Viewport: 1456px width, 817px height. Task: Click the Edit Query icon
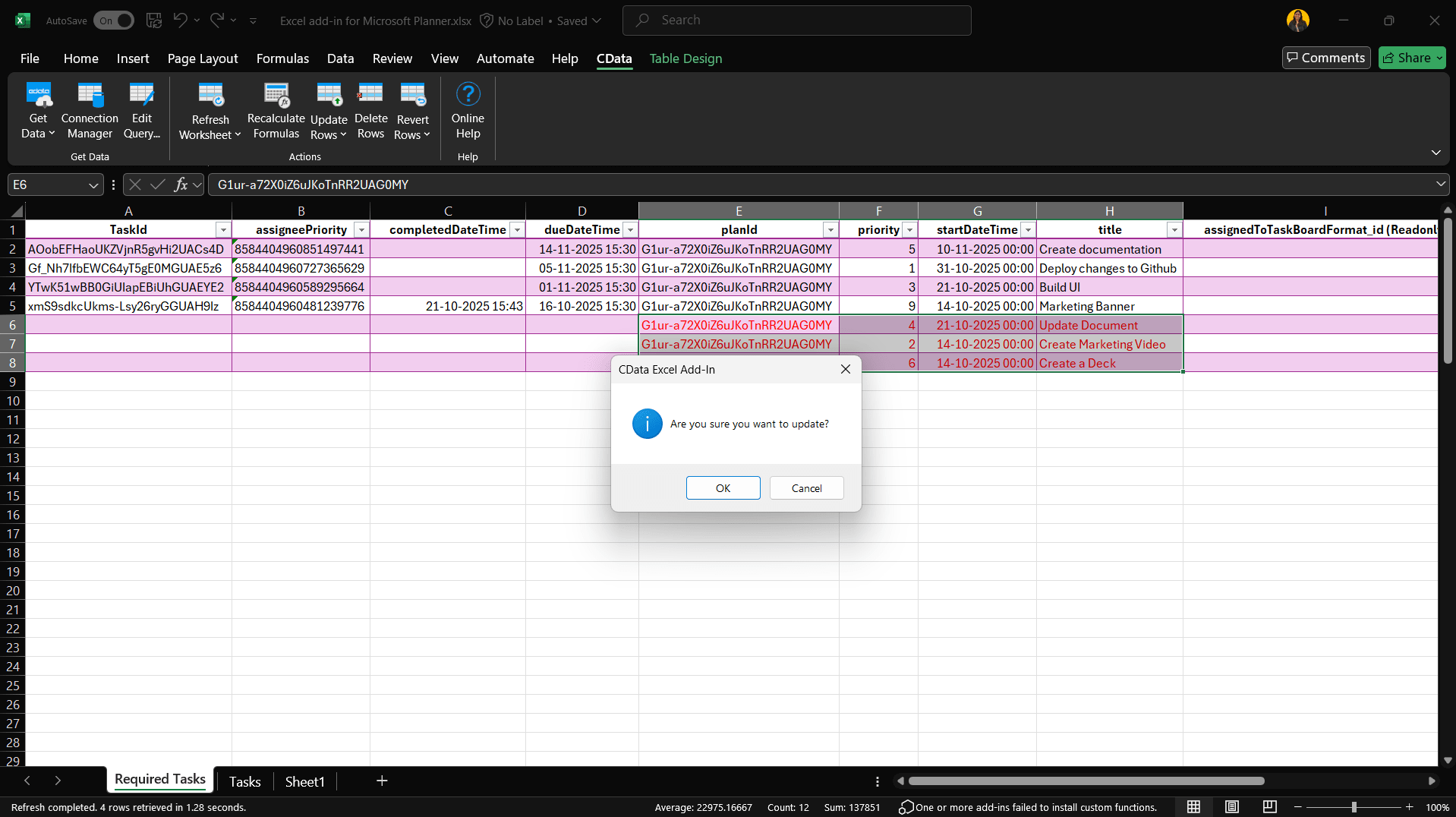141,96
